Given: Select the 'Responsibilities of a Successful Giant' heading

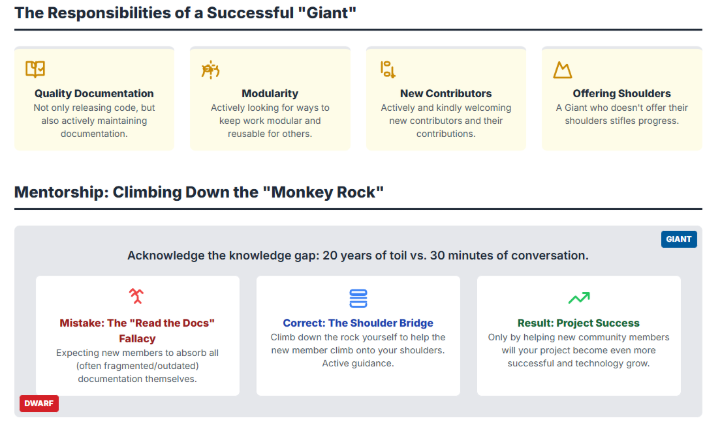Looking at the screenshot, I should point(186,14).
